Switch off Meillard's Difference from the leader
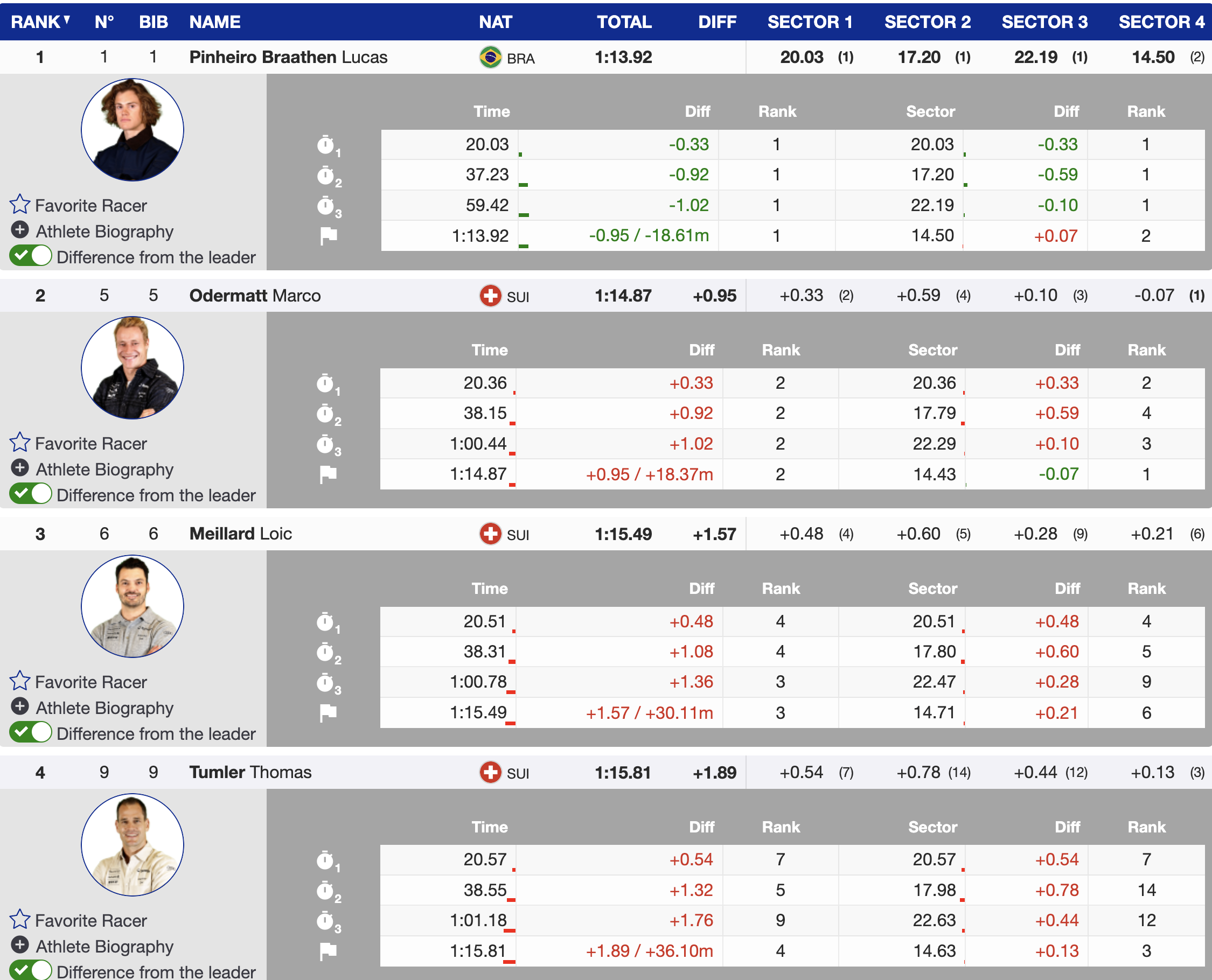 coord(31,733)
